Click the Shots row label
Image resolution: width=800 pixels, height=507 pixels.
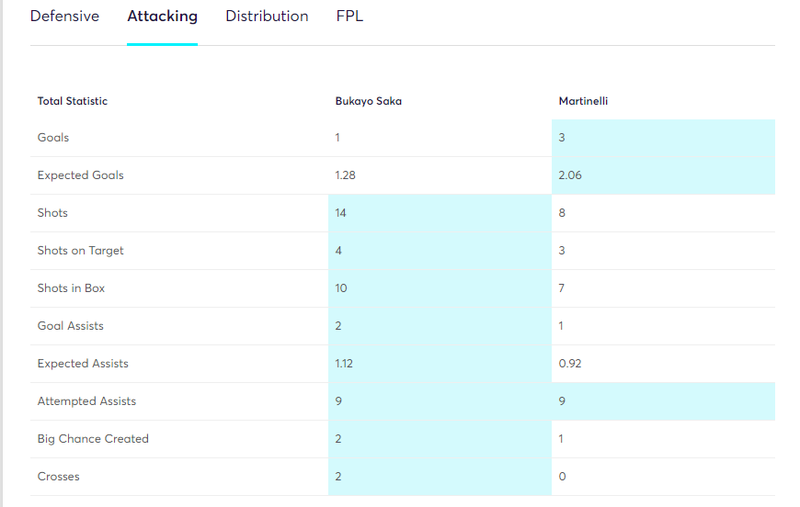[53, 213]
